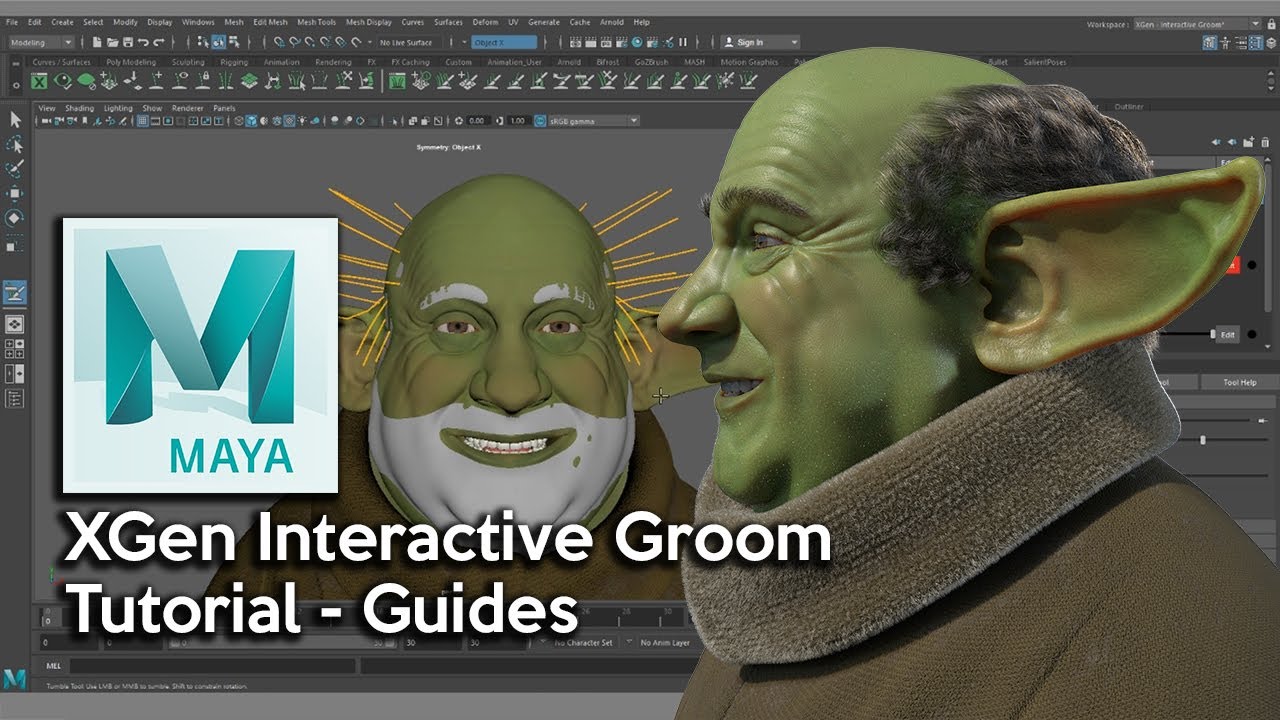
Task: Open the Mesh Display menu
Action: point(369,21)
